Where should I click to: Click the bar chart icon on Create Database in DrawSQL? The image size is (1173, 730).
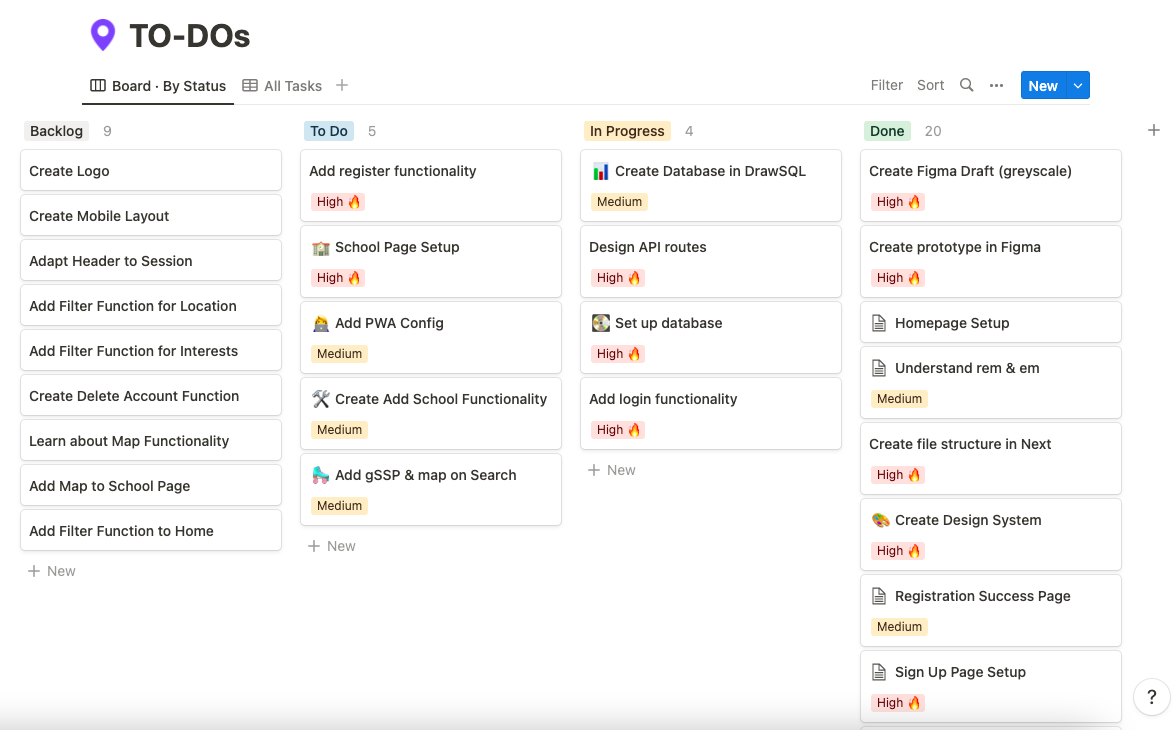[x=599, y=171]
